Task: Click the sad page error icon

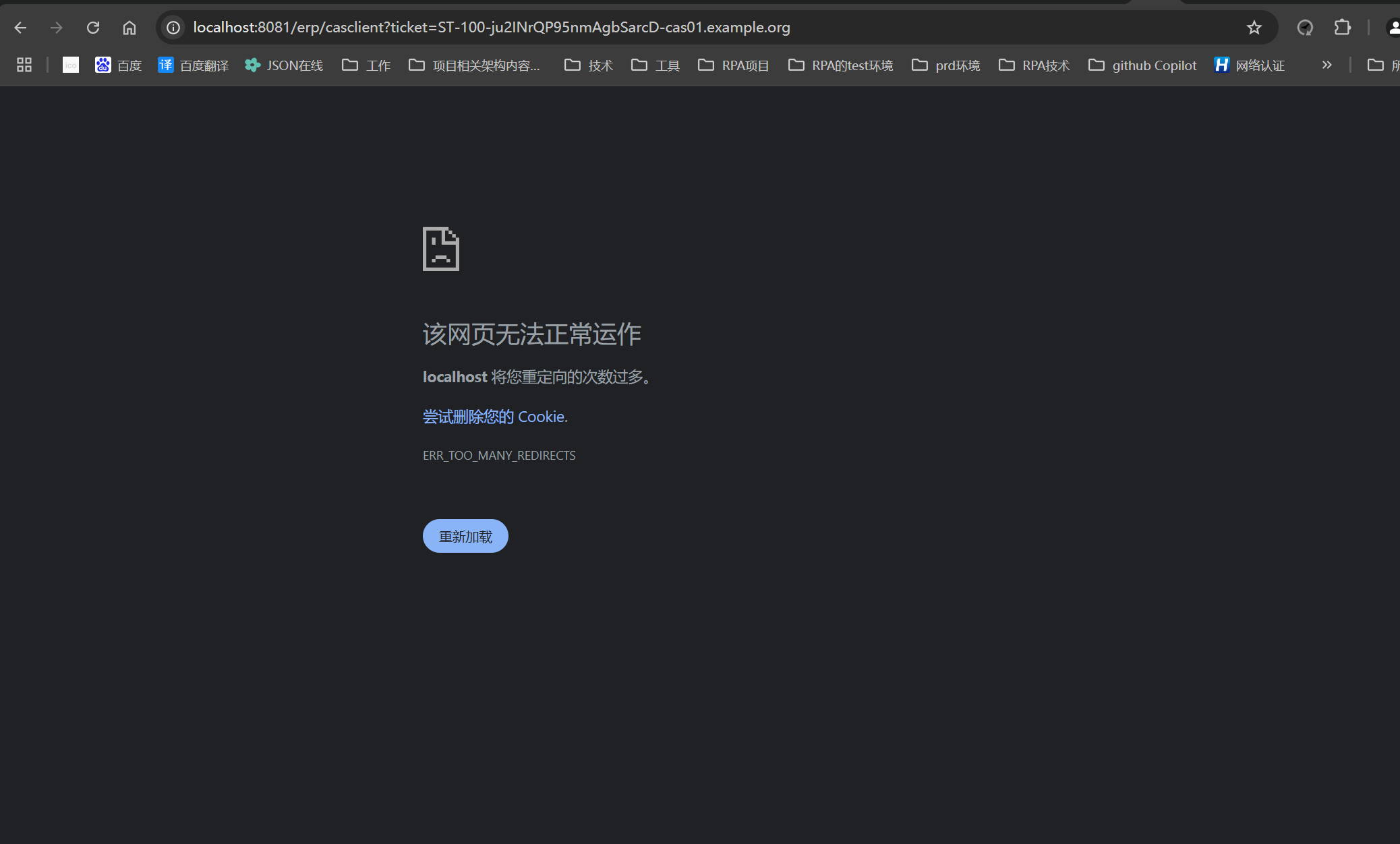Action: (x=441, y=249)
